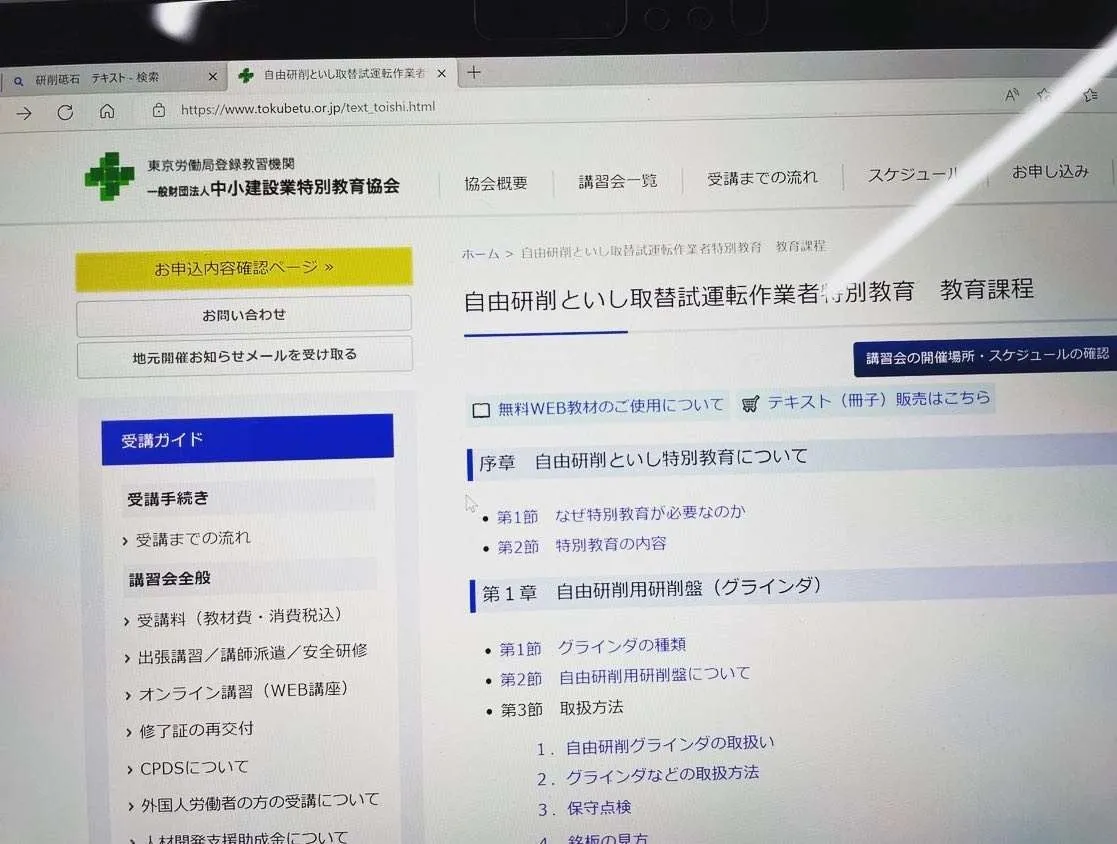Click the shopping cart icon for text sales

click(x=750, y=403)
